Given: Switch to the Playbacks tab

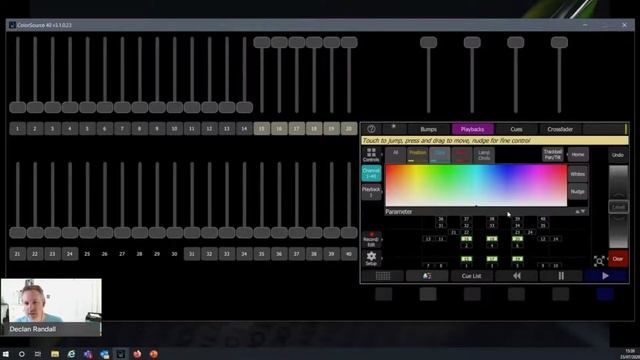Looking at the screenshot, I should point(472,129).
